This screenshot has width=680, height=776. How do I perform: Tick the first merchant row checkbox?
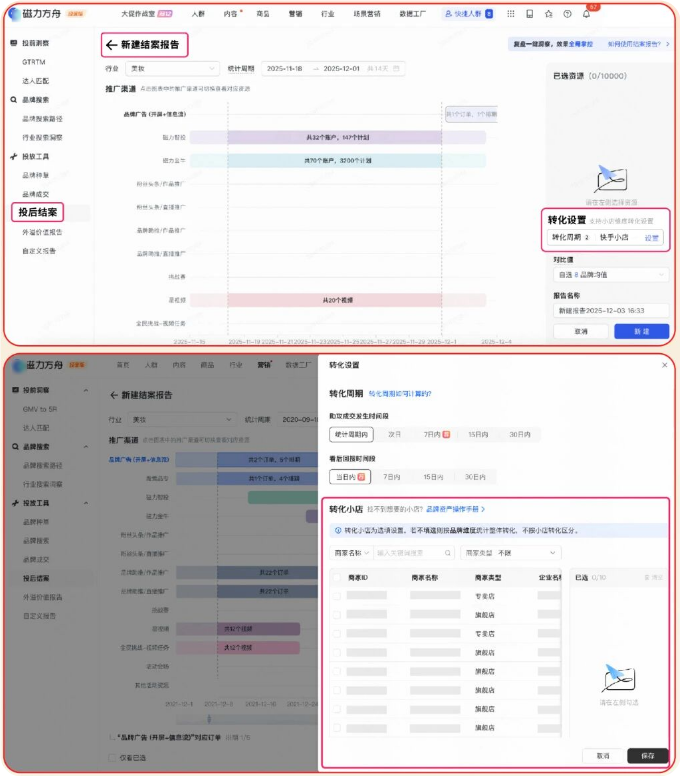click(337, 595)
